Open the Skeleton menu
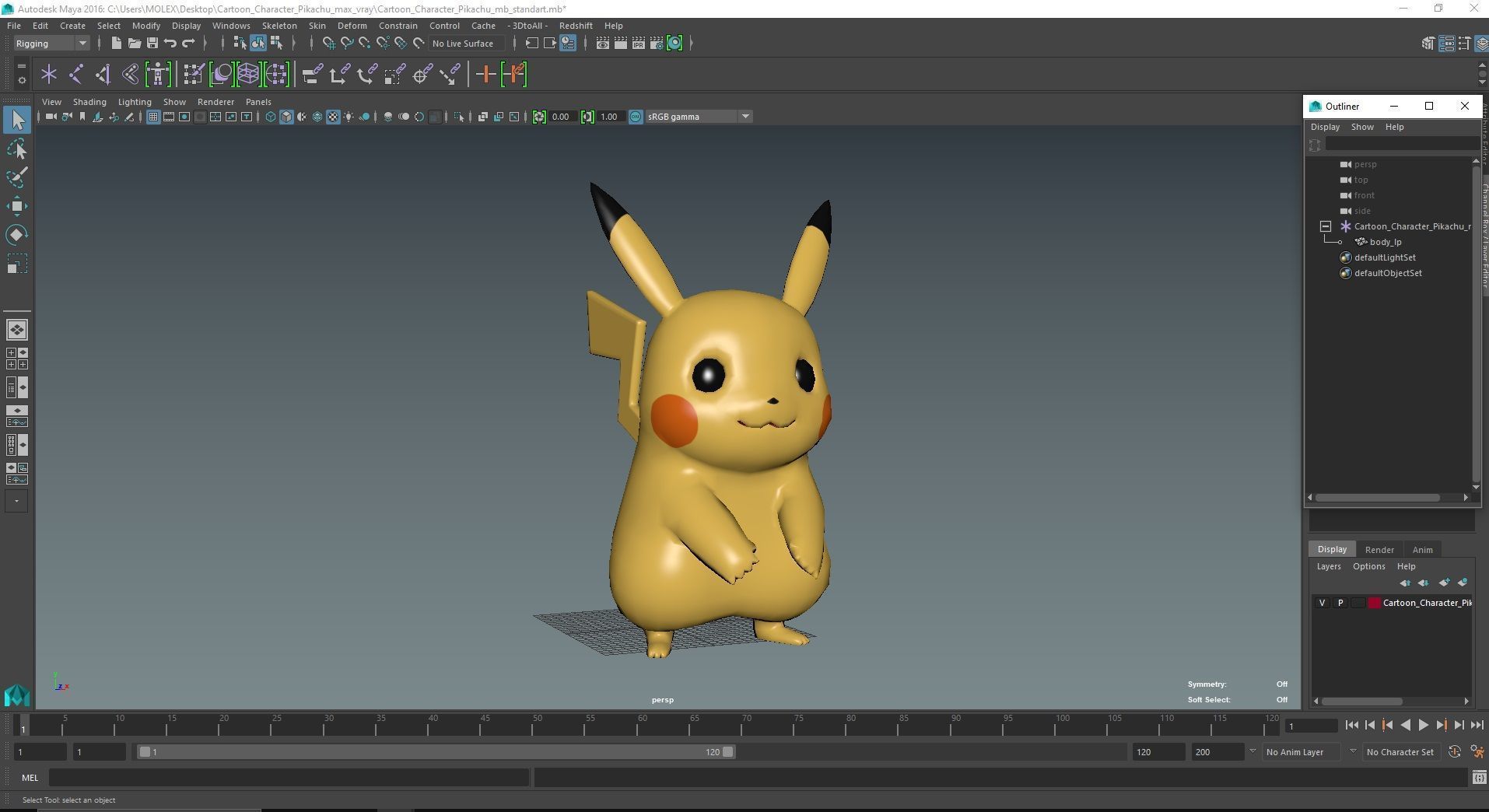Viewport: 1489px width, 812px height. (x=279, y=26)
